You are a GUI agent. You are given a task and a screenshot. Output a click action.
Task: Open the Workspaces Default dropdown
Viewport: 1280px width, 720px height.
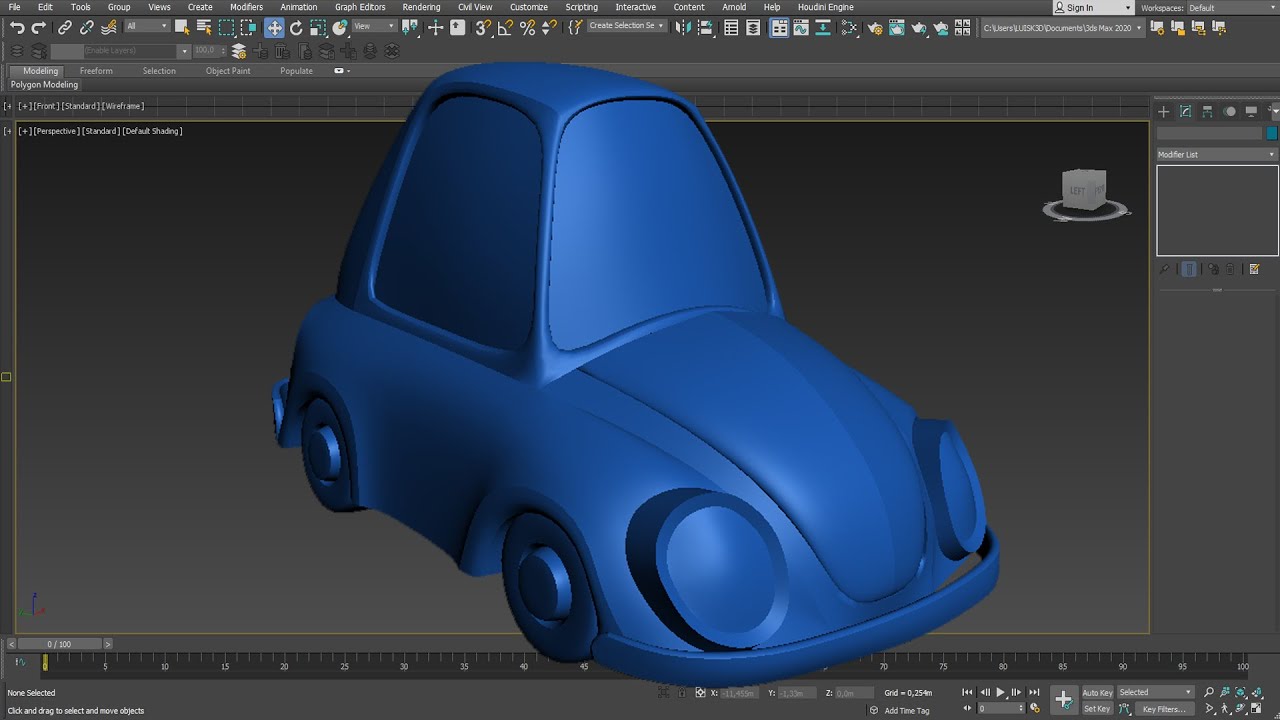(1233, 7)
